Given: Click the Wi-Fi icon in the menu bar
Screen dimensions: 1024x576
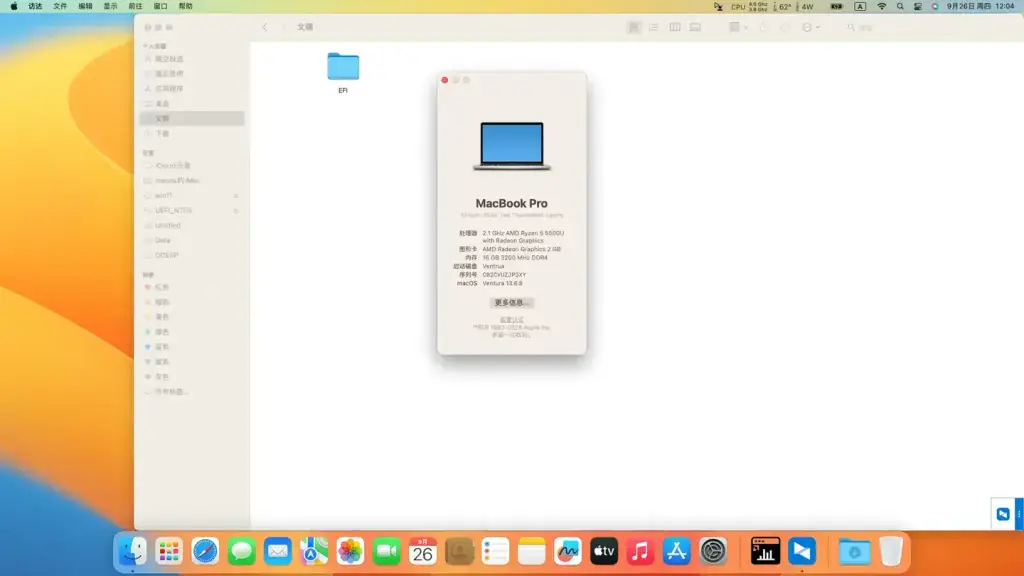Looking at the screenshot, I should pos(882,7).
